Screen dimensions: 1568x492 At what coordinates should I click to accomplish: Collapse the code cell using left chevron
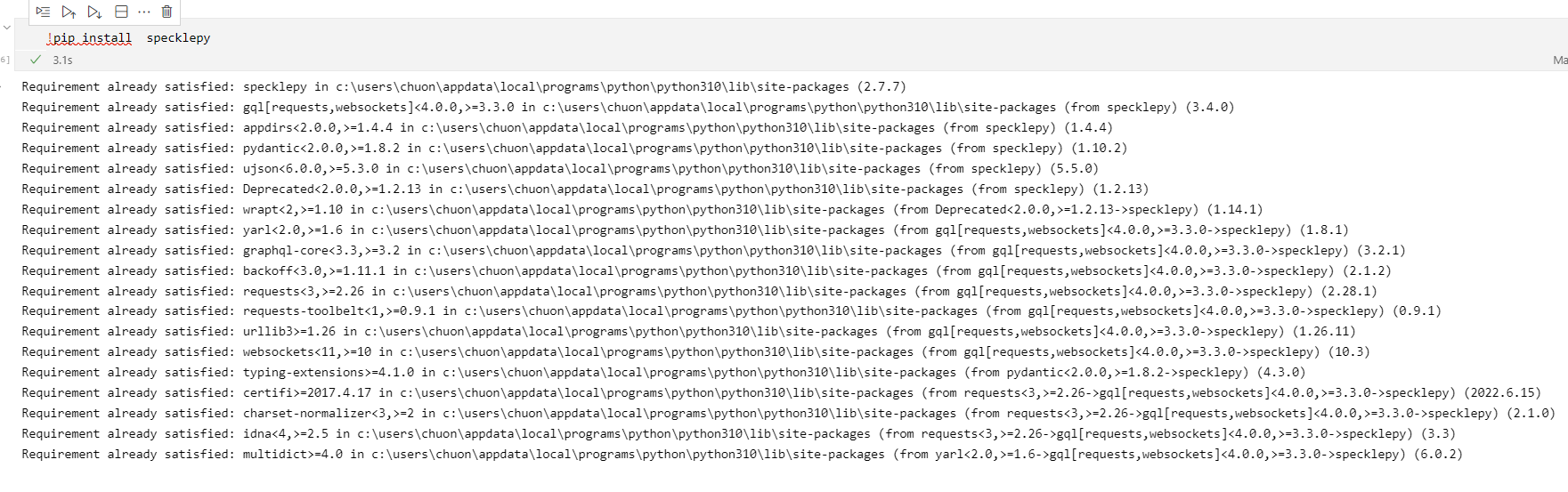pyautogui.click(x=7, y=28)
